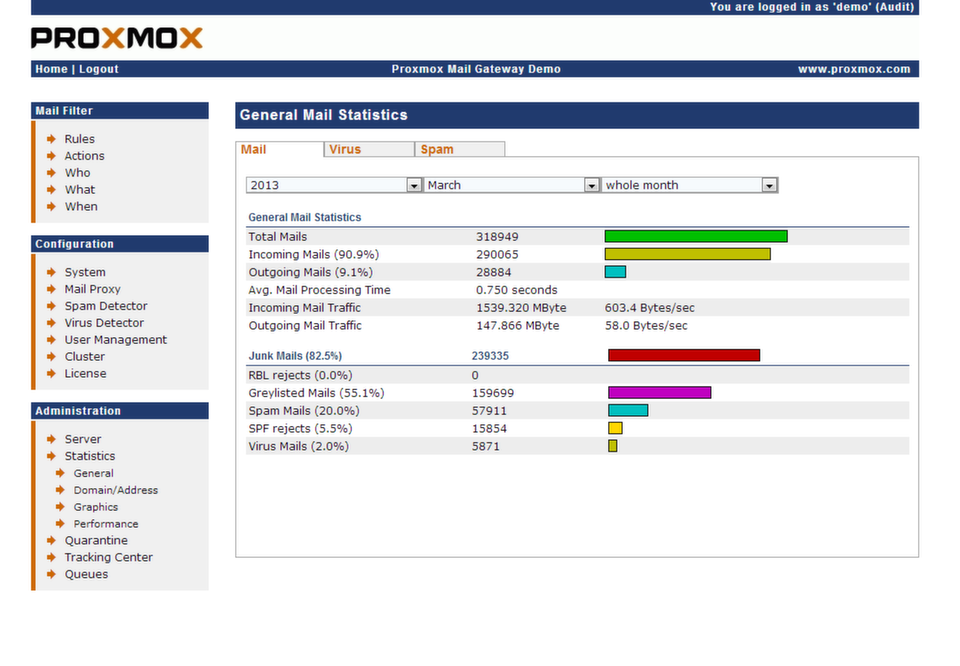This screenshot has width=960, height=666.
Task: Click the arrow icon beside What
Action: (x=51, y=190)
